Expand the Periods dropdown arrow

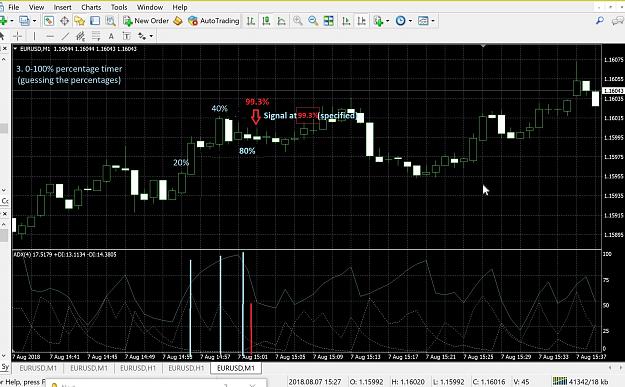click(410, 21)
